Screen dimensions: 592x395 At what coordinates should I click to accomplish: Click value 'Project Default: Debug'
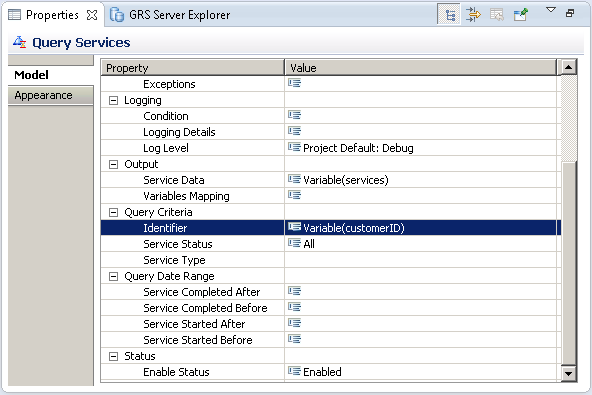click(358, 148)
